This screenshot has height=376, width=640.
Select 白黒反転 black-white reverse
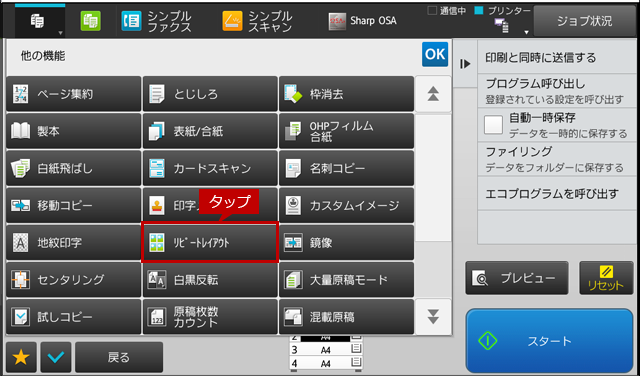(x=210, y=280)
